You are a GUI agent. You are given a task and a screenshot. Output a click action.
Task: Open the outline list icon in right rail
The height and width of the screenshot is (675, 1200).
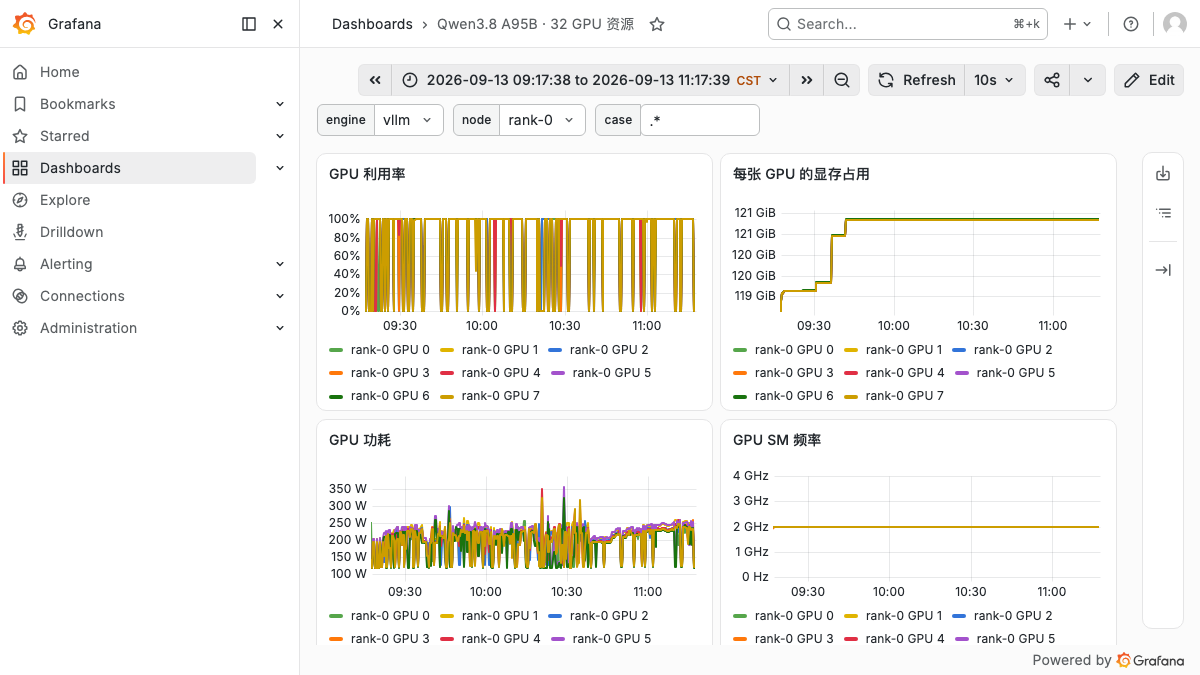pyautogui.click(x=1163, y=212)
